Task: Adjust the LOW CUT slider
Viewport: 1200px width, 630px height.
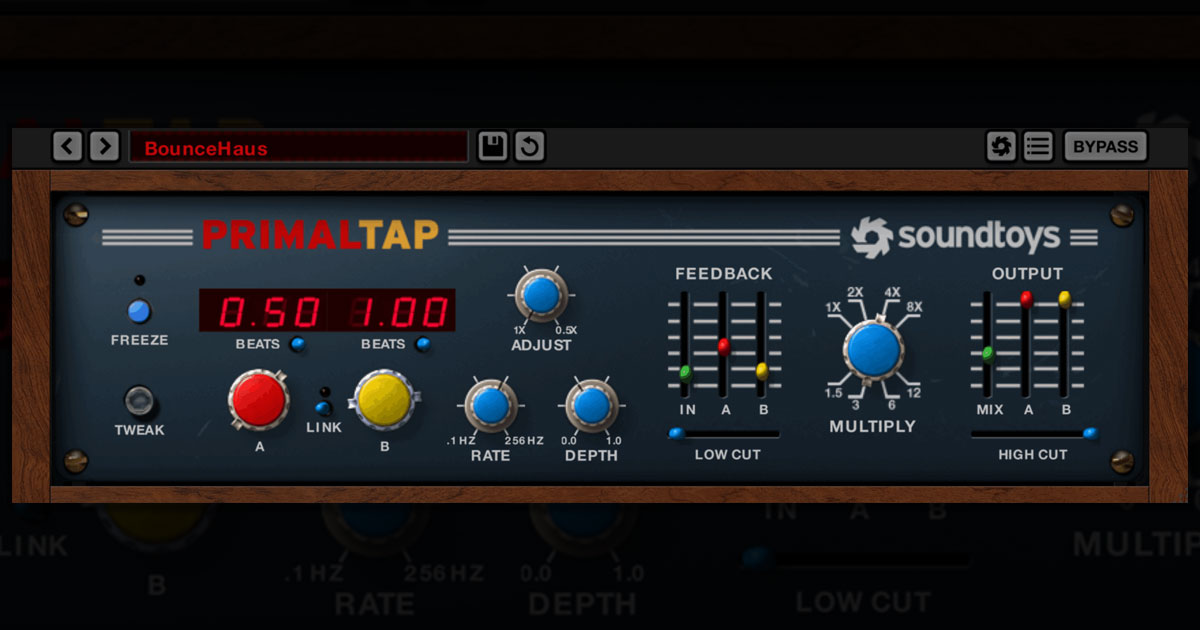Action: [679, 431]
